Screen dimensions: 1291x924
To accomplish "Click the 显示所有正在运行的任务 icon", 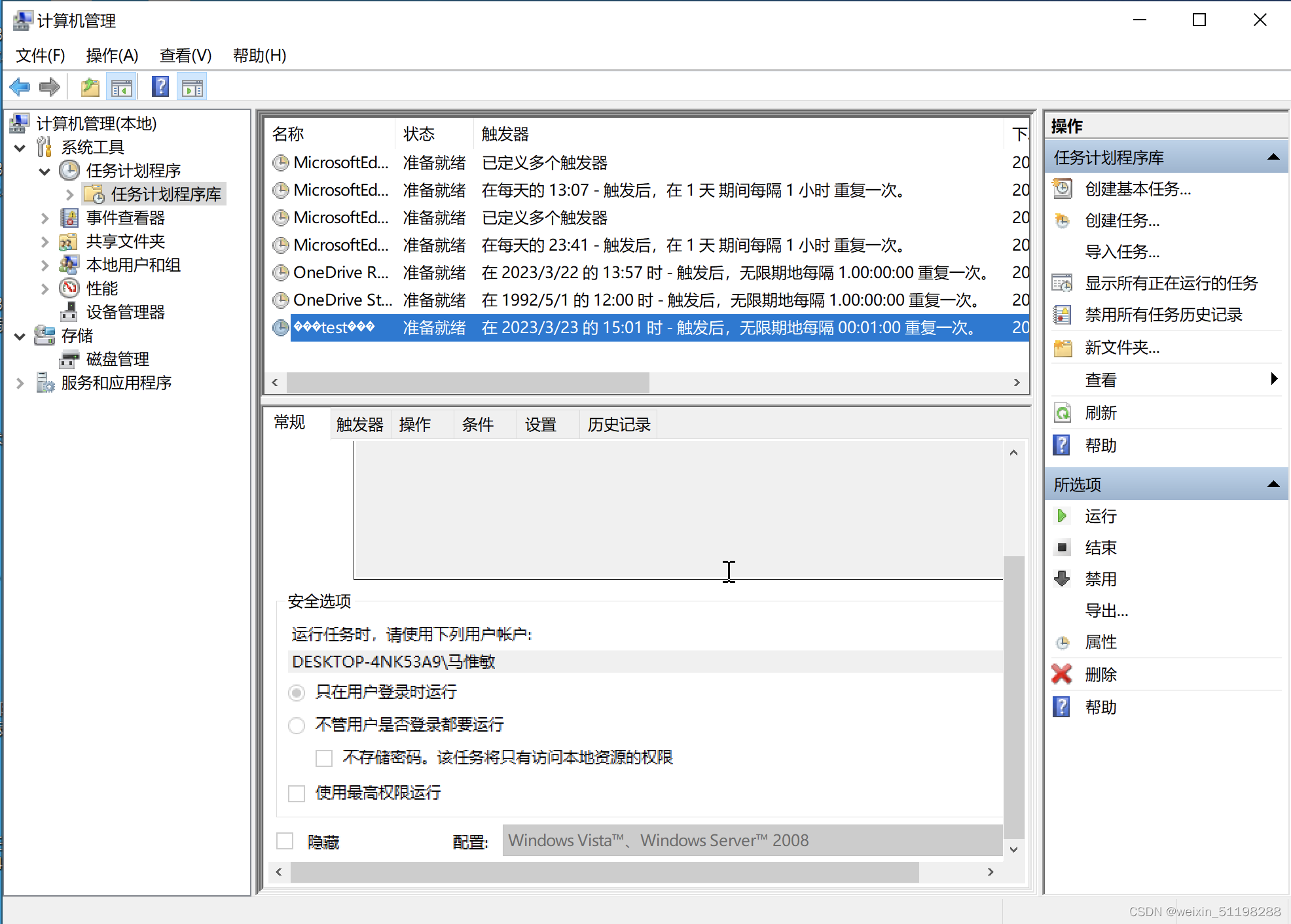I will point(1063,283).
